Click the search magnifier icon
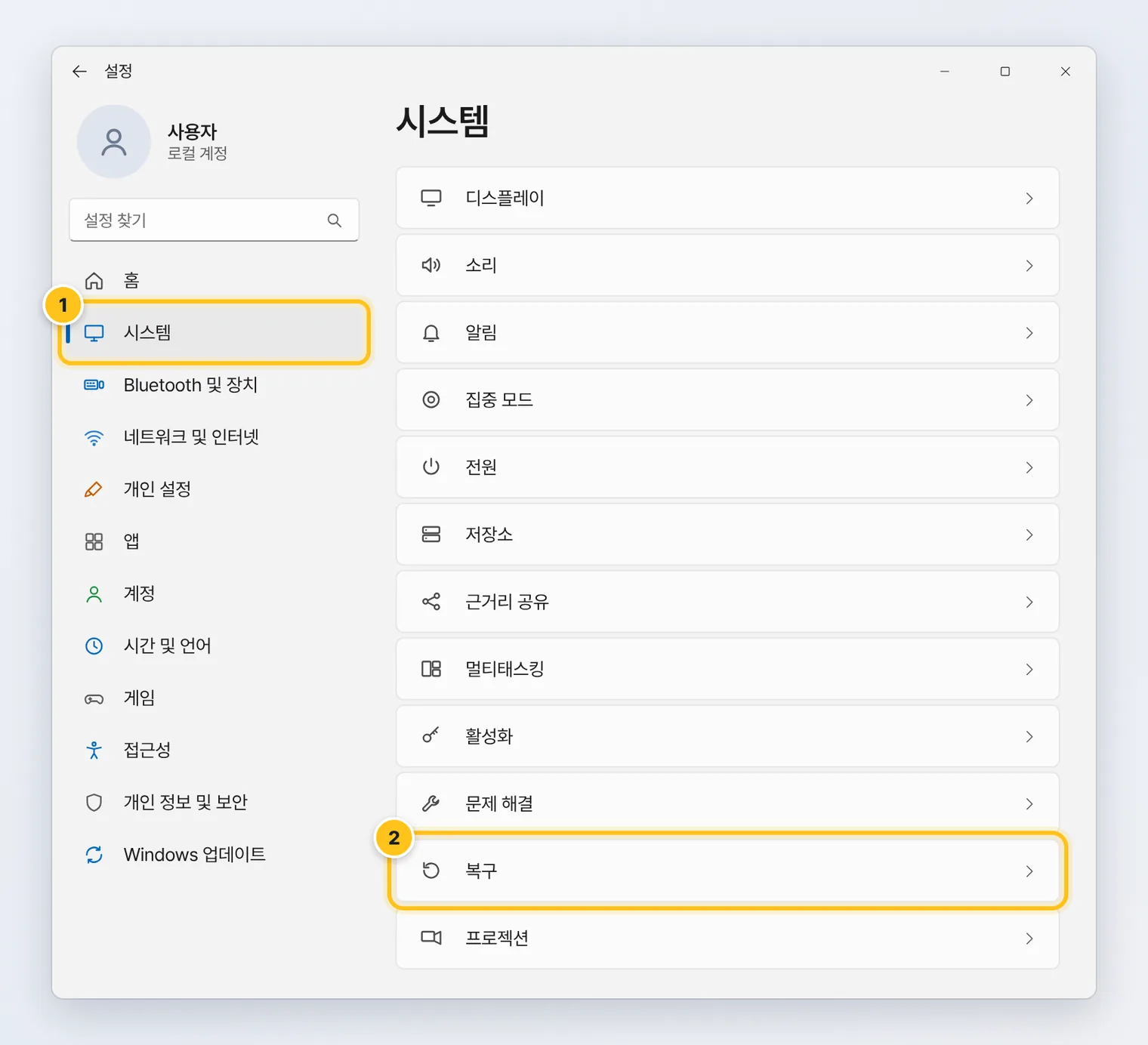1148x1045 pixels. coord(335,220)
